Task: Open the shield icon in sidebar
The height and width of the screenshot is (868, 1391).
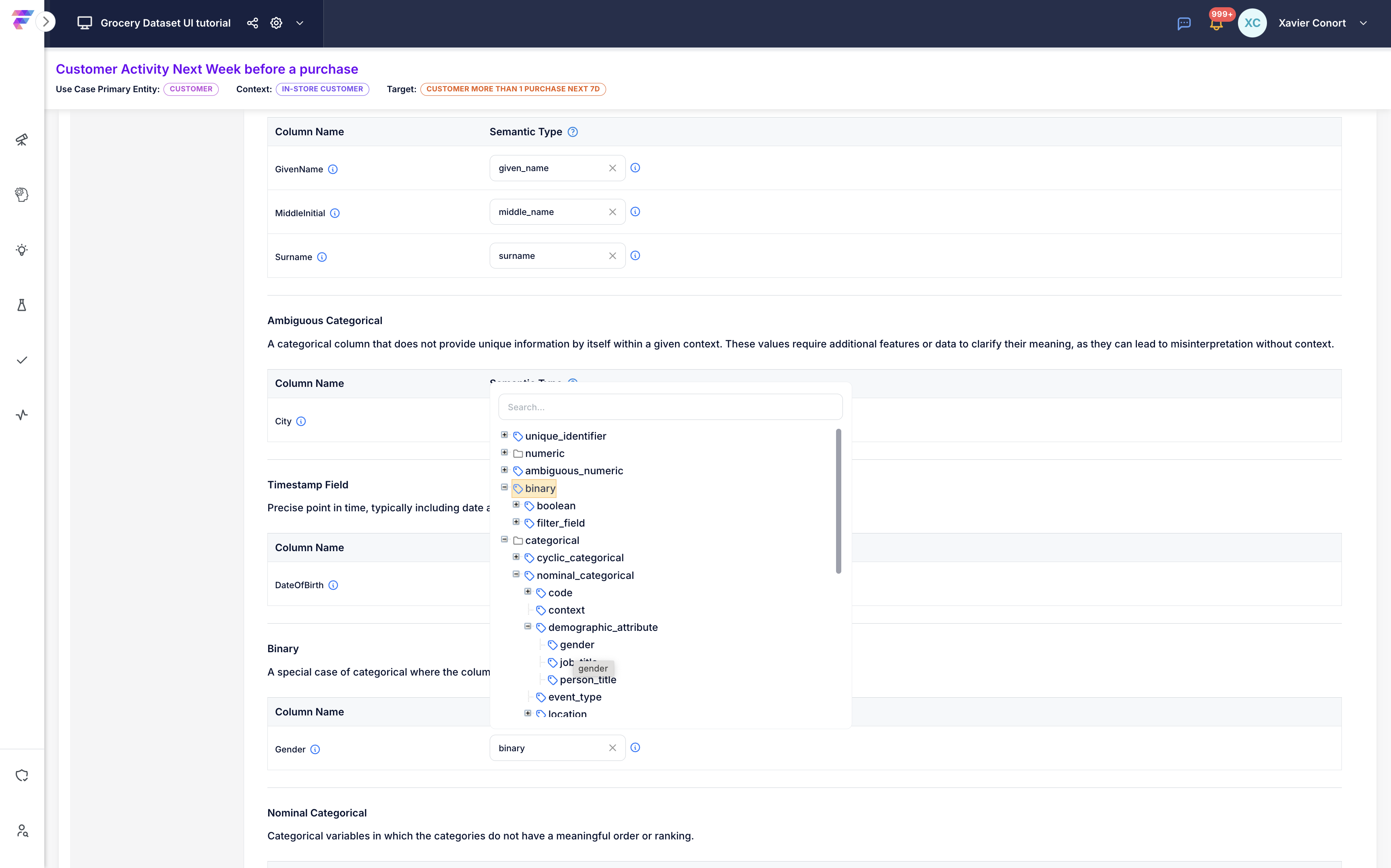Action: tap(22, 775)
